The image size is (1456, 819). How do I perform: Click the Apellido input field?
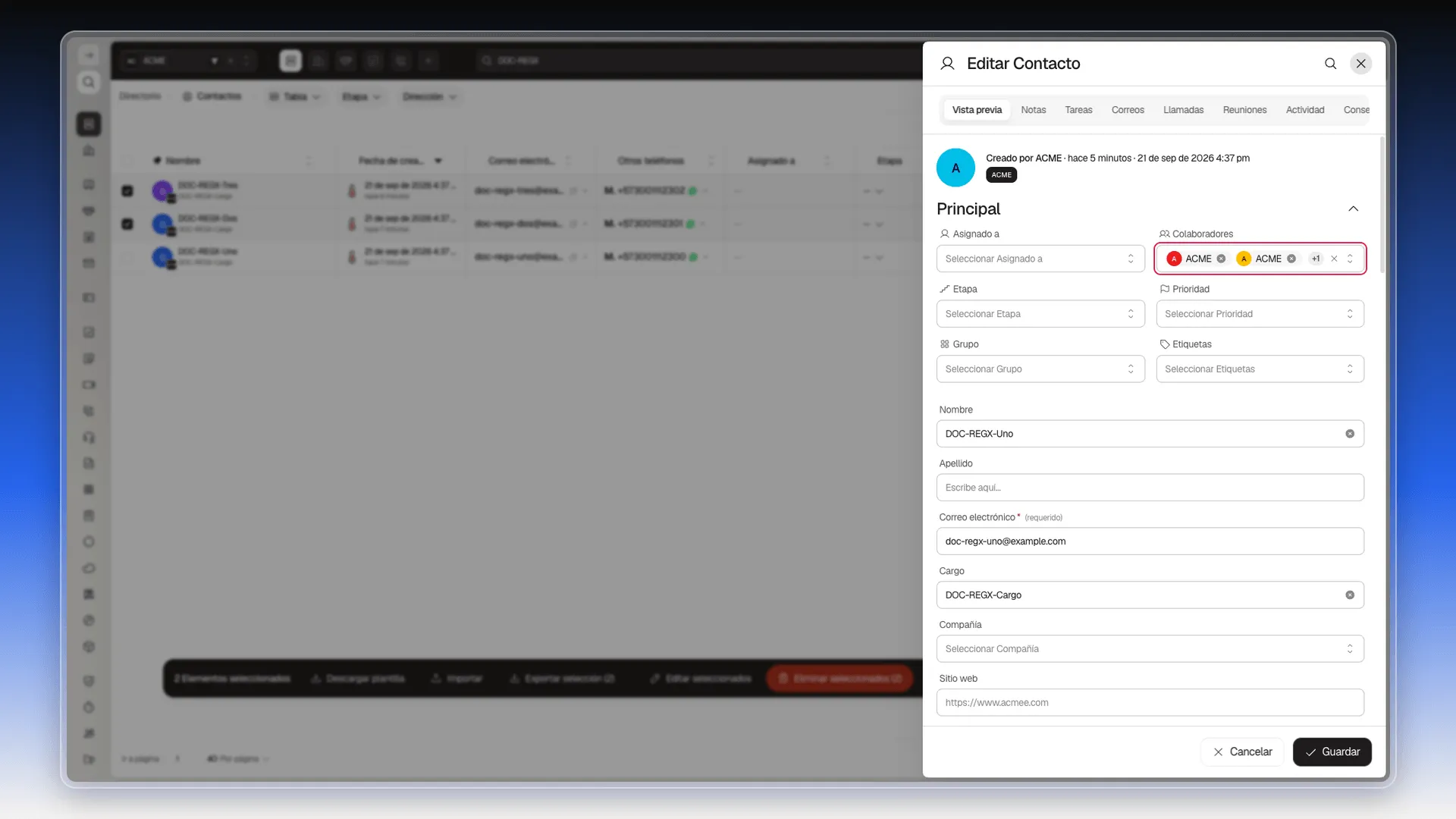coord(1150,488)
